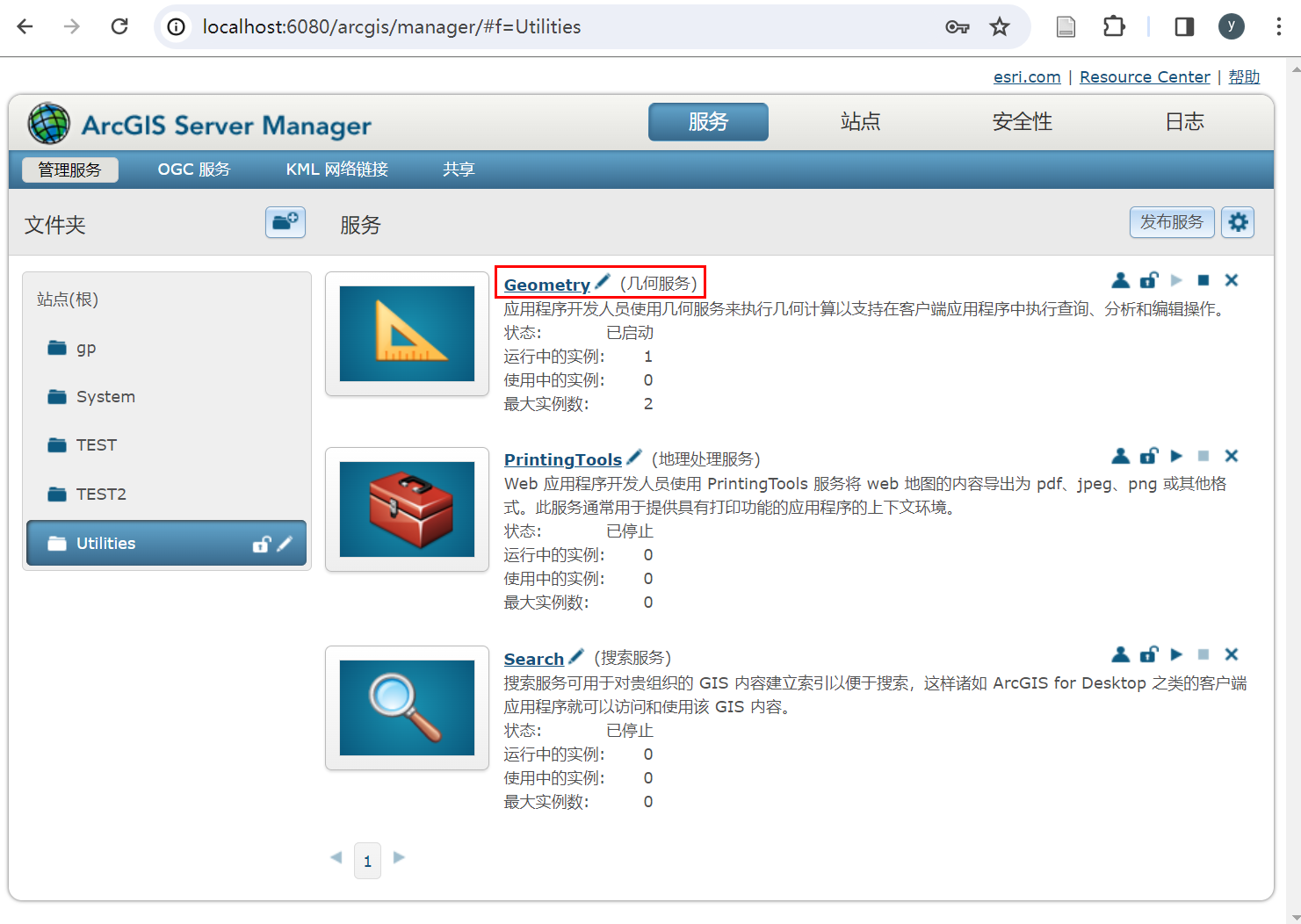This screenshot has height=924, width=1301.
Task: Click the lock icon for Search service
Action: coord(1148,654)
